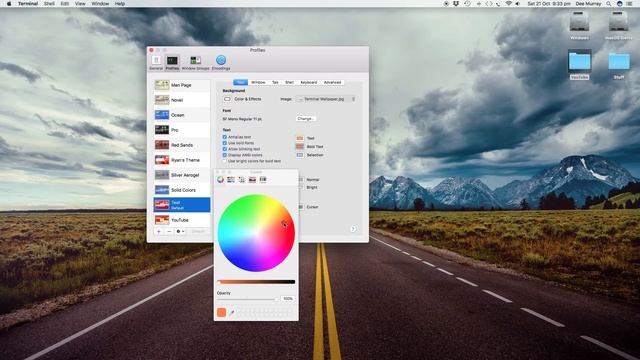Open the background Image popup menu
This screenshot has width=640, height=360.
326,99
